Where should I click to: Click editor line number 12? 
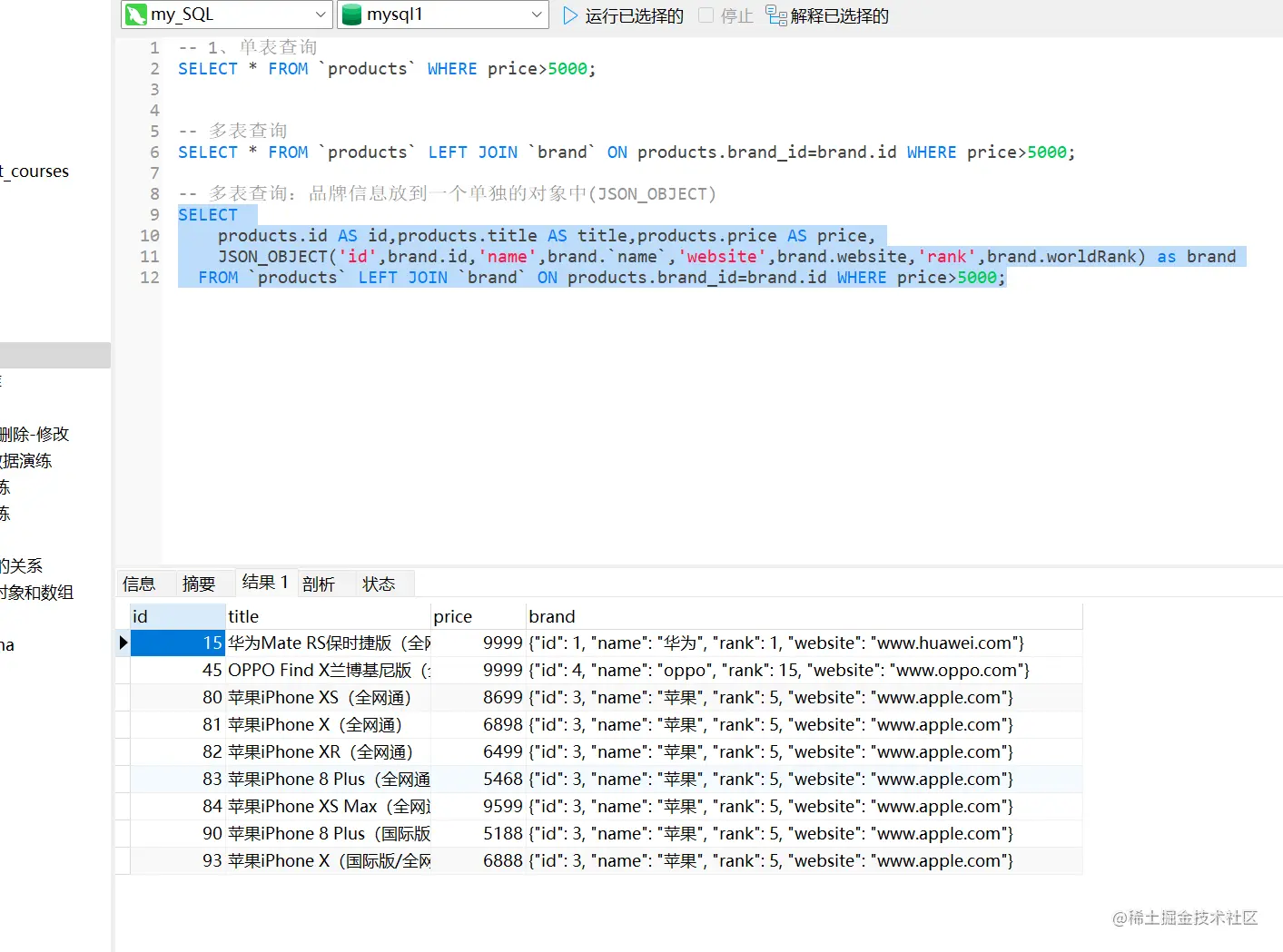point(150,278)
